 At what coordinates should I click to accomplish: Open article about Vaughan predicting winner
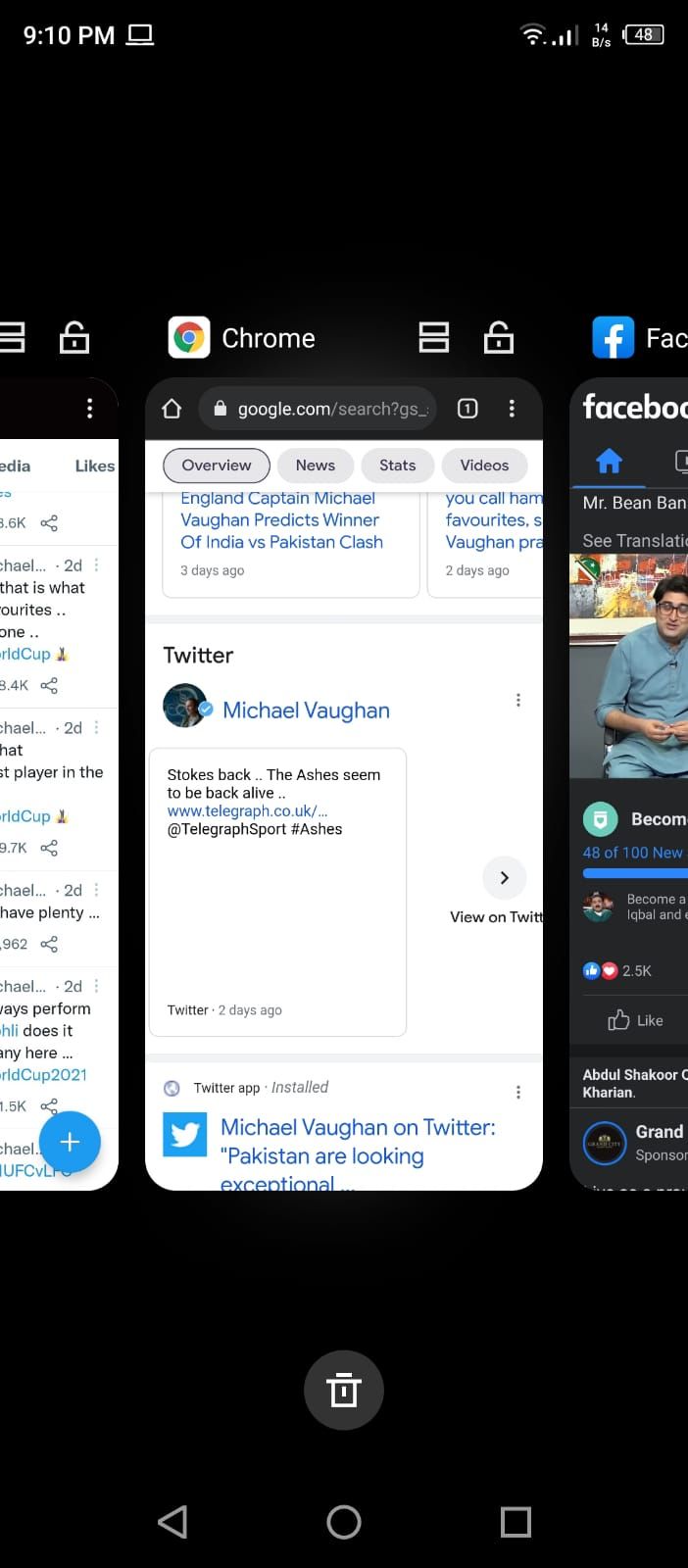(x=281, y=520)
